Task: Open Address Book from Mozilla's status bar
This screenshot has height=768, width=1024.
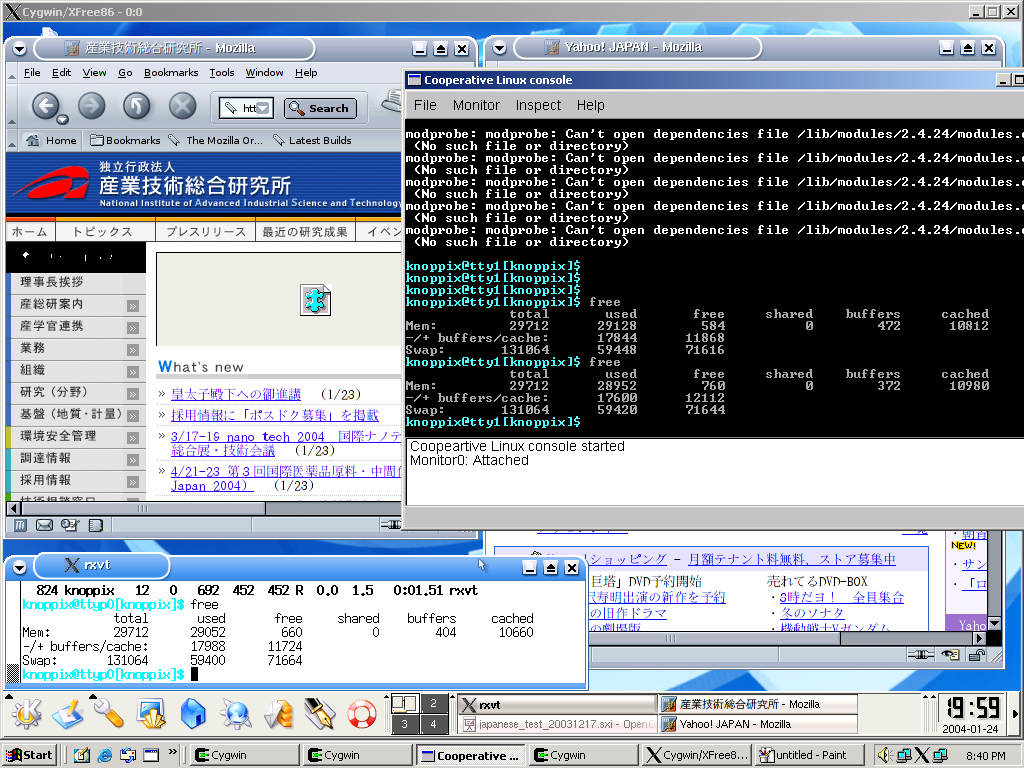Action: pyautogui.click(x=95, y=525)
